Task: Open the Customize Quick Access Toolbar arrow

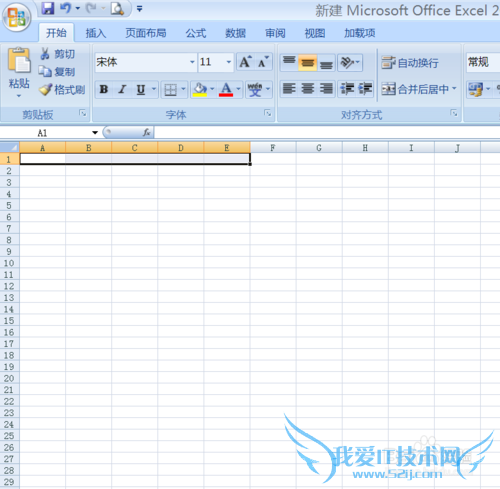Action: tap(140, 9)
